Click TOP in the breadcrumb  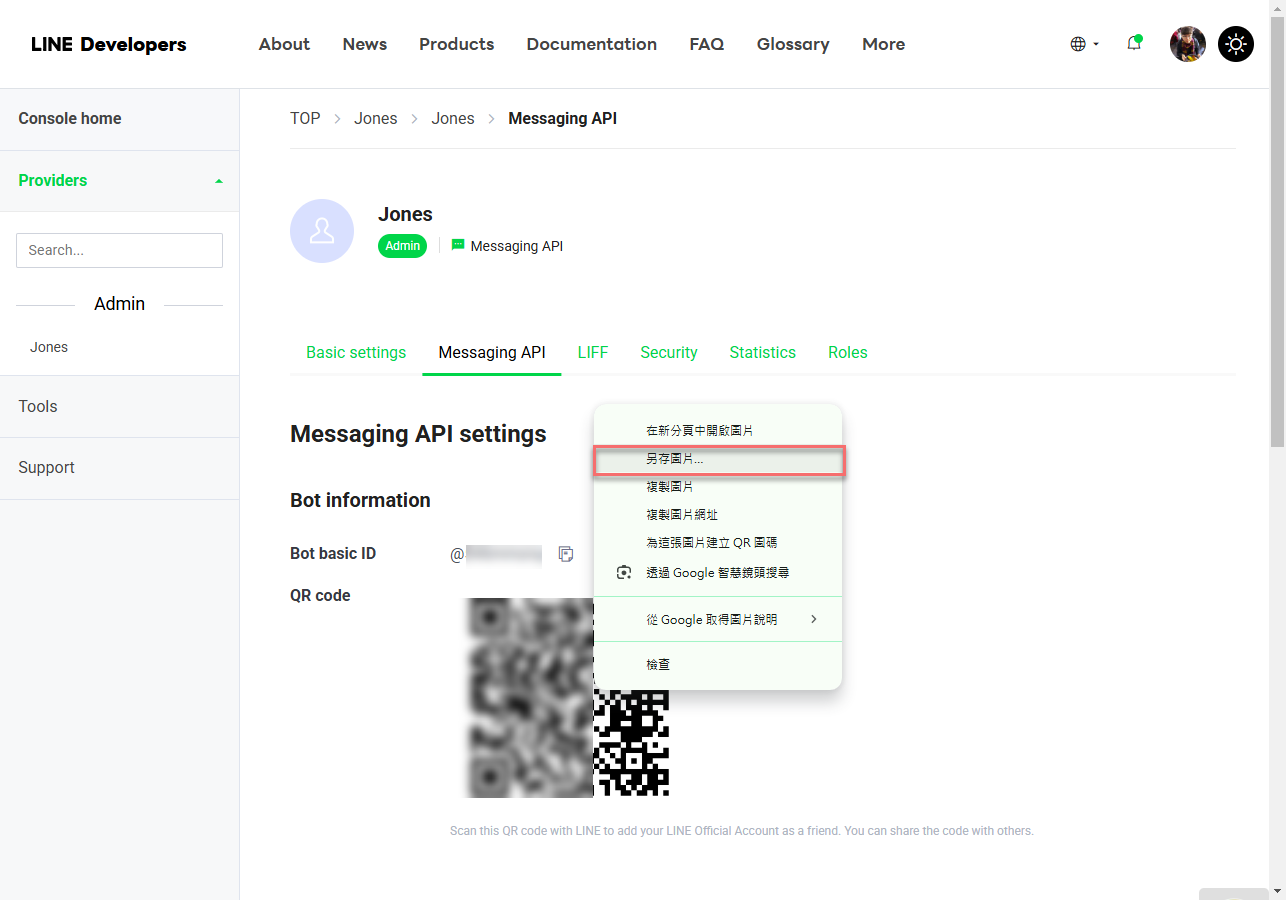[305, 119]
